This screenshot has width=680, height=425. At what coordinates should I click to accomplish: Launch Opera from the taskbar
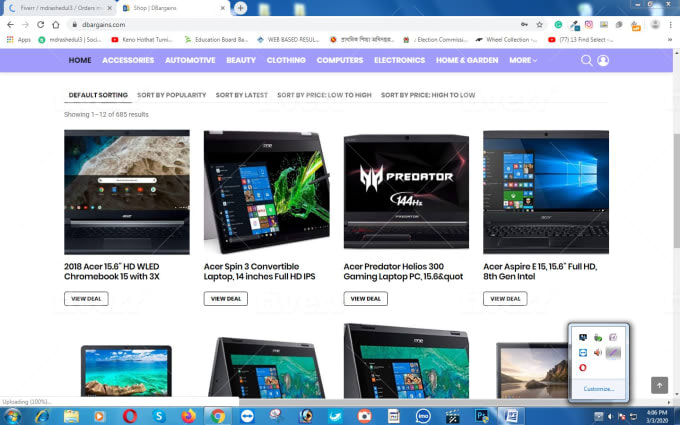129,416
